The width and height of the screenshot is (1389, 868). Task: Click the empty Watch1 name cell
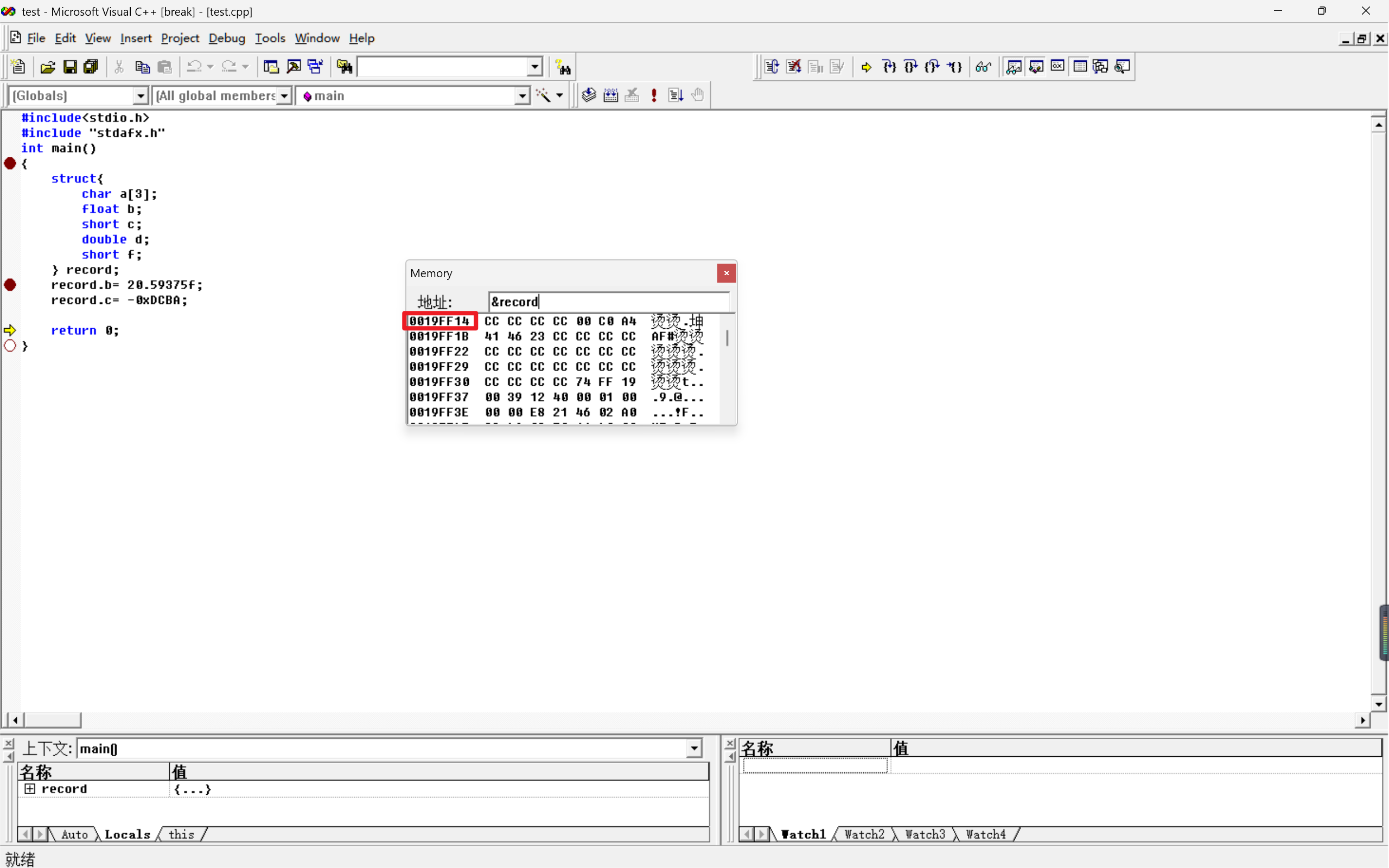coord(815,766)
